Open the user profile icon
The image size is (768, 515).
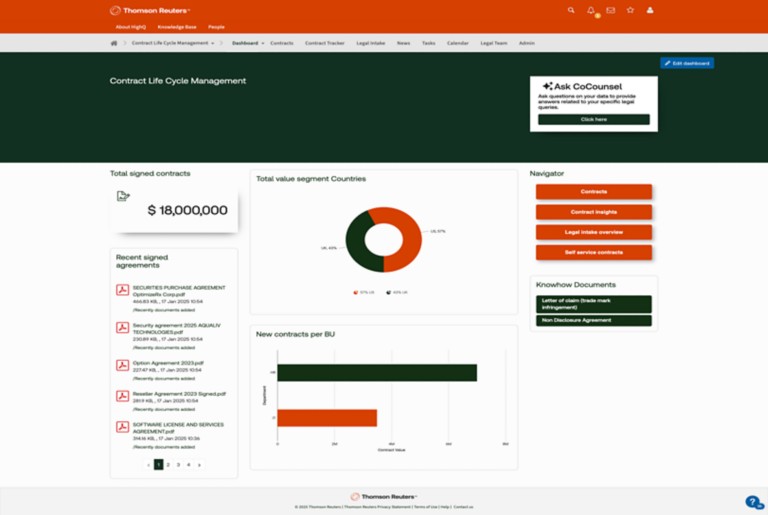pyautogui.click(x=650, y=10)
